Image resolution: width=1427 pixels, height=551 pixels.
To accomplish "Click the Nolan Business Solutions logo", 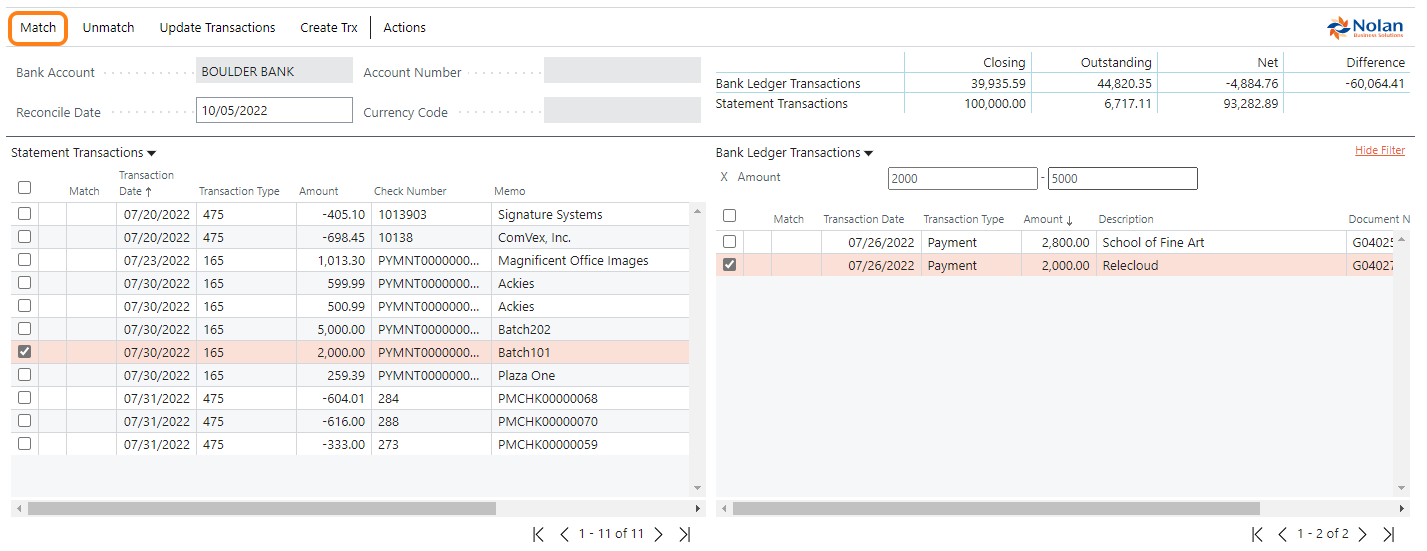I will pyautogui.click(x=1364, y=28).
